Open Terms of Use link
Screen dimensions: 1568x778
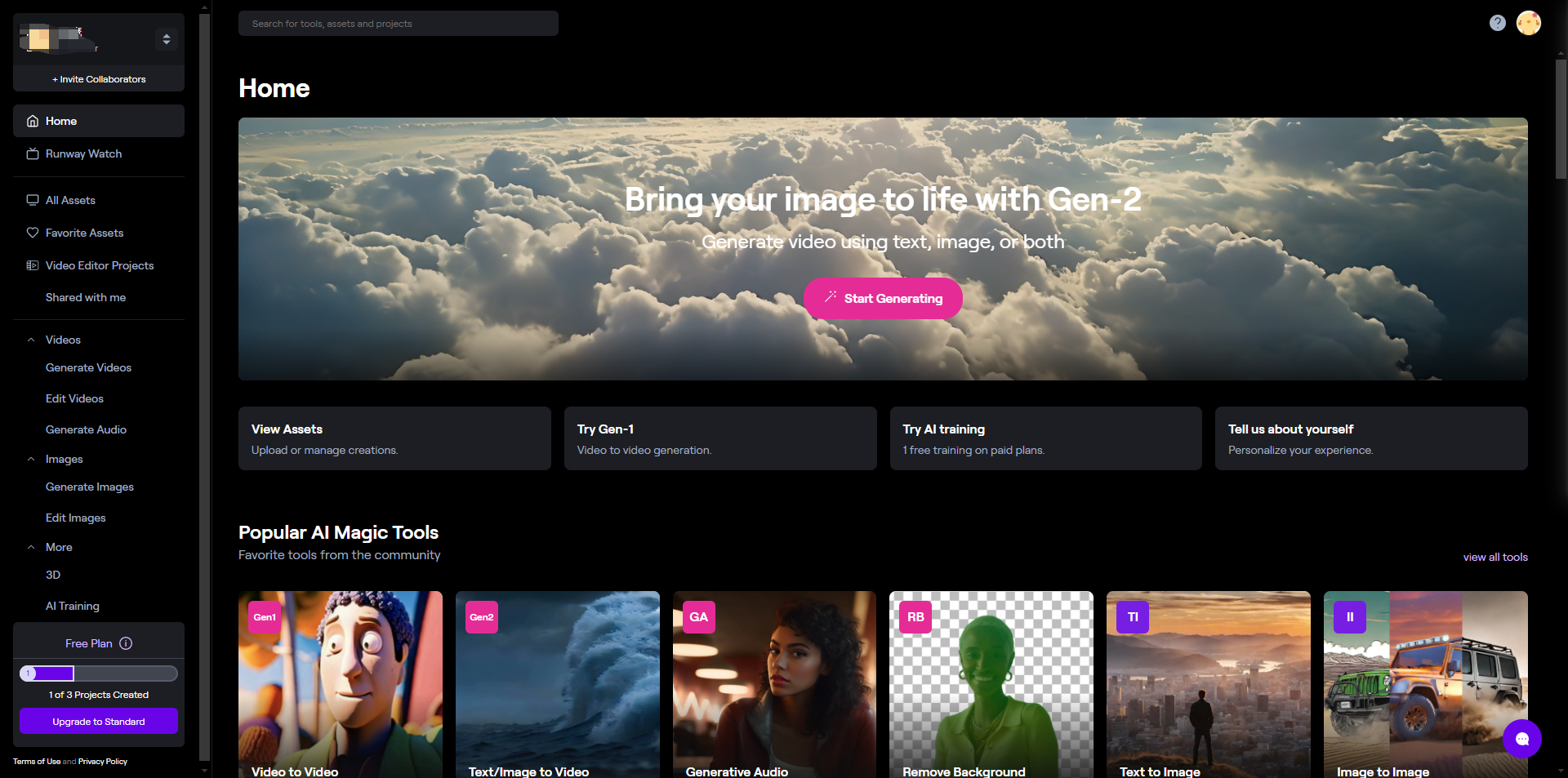(x=37, y=762)
